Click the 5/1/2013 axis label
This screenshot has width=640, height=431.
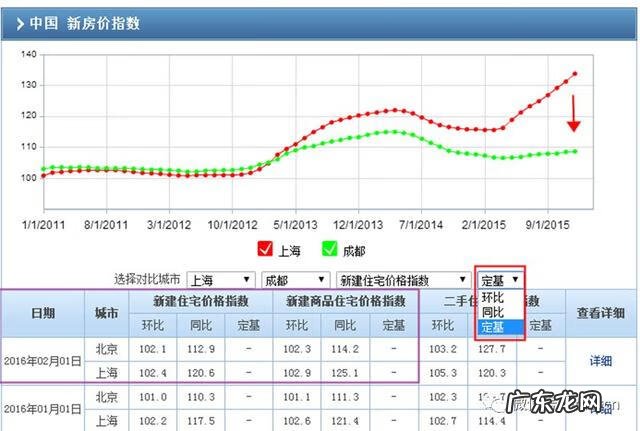[x=295, y=225]
